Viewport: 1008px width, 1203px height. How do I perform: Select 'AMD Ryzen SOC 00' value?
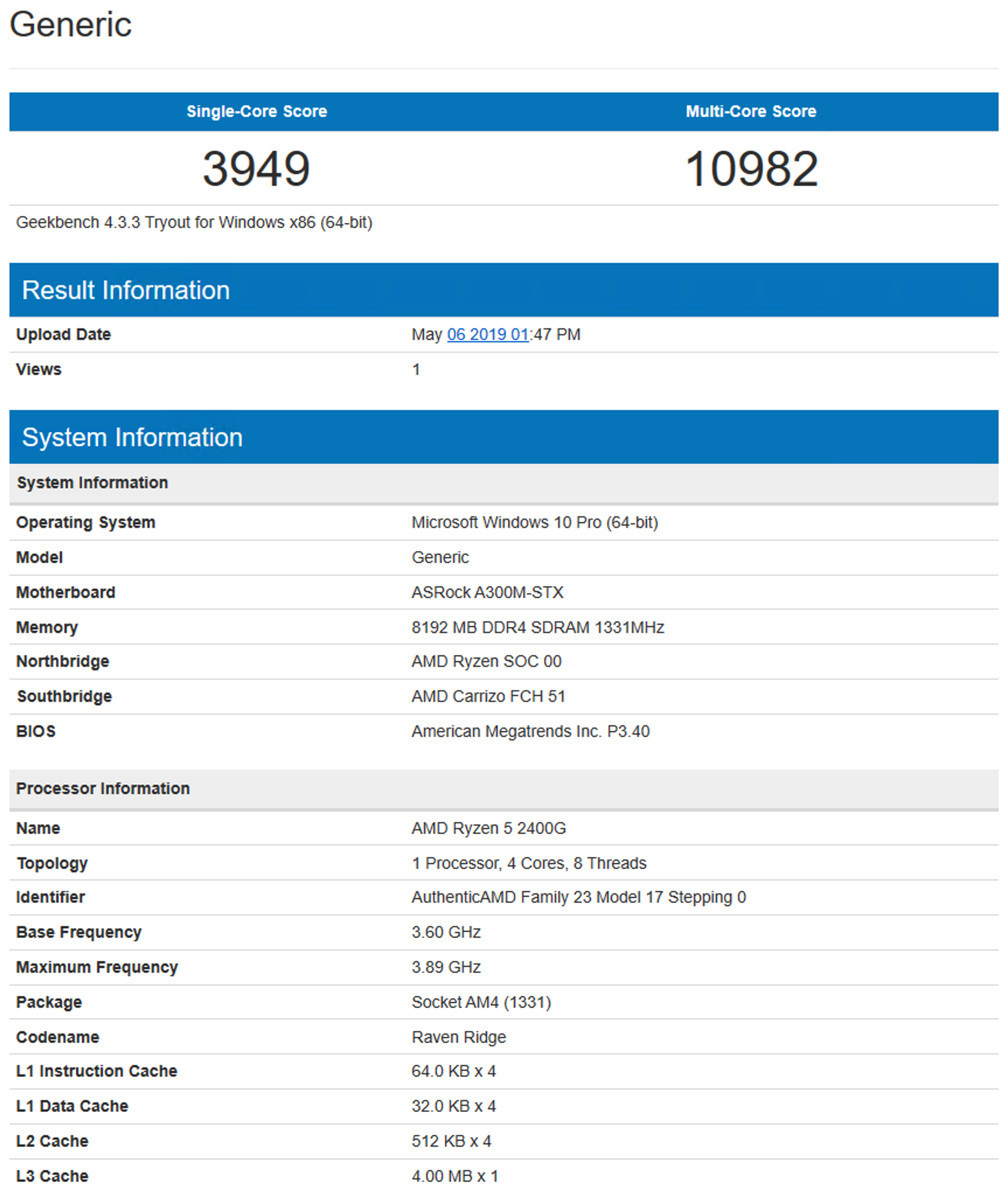point(486,662)
